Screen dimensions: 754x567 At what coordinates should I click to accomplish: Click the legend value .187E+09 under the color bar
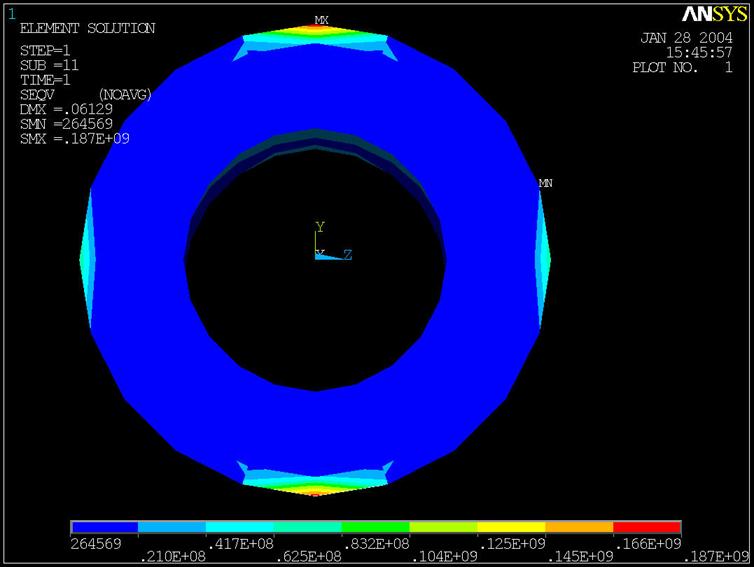716,557
